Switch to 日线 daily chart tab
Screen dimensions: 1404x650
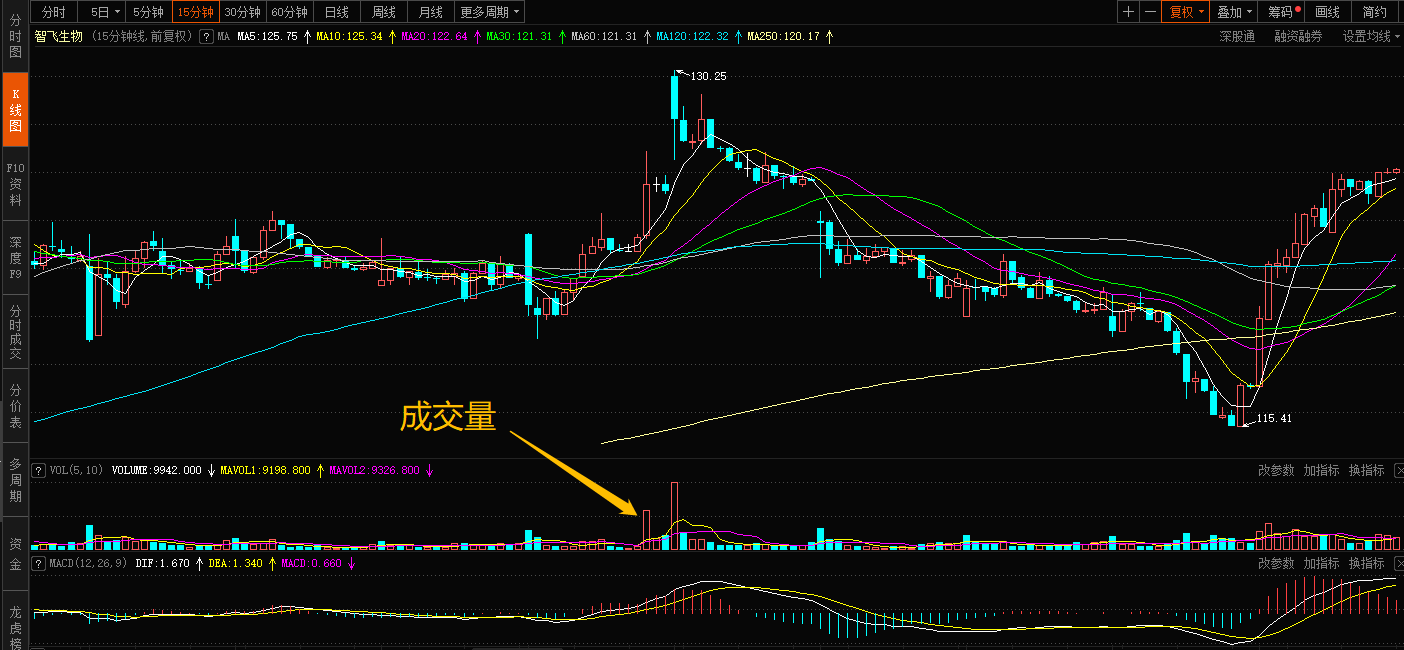[337, 12]
